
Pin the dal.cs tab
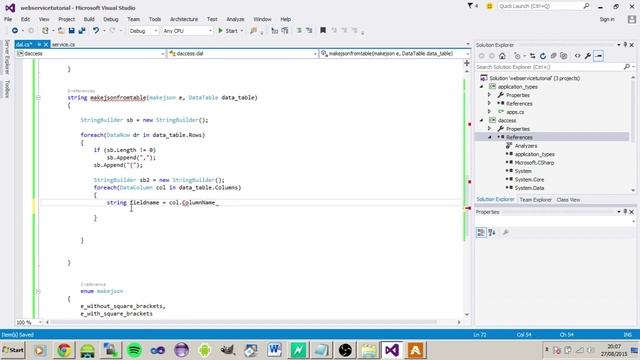point(39,44)
